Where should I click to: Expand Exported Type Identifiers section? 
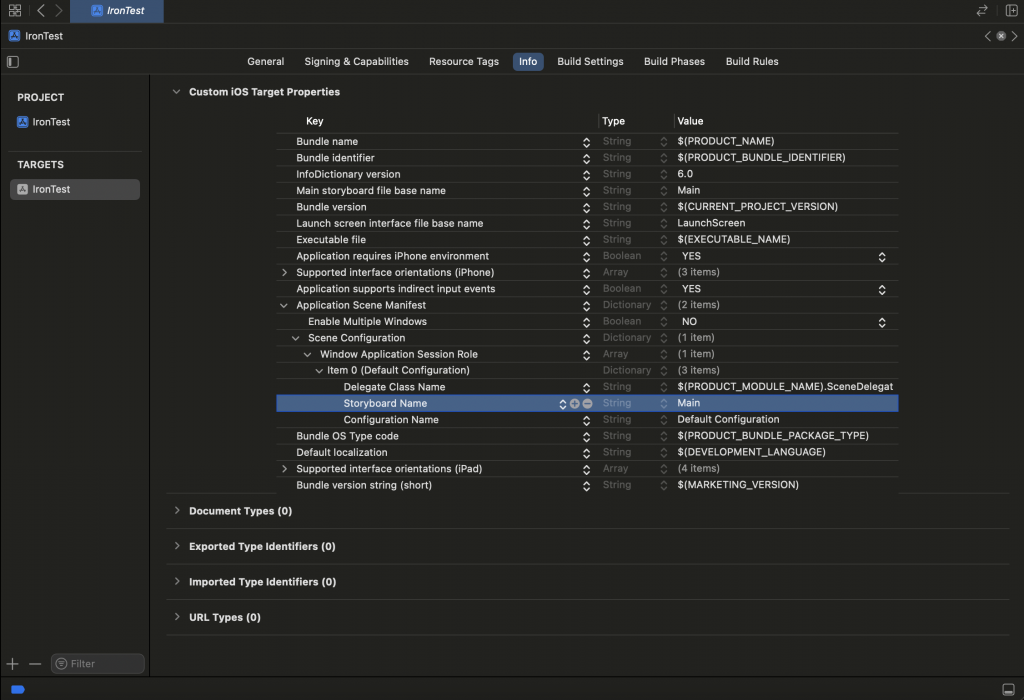176,546
